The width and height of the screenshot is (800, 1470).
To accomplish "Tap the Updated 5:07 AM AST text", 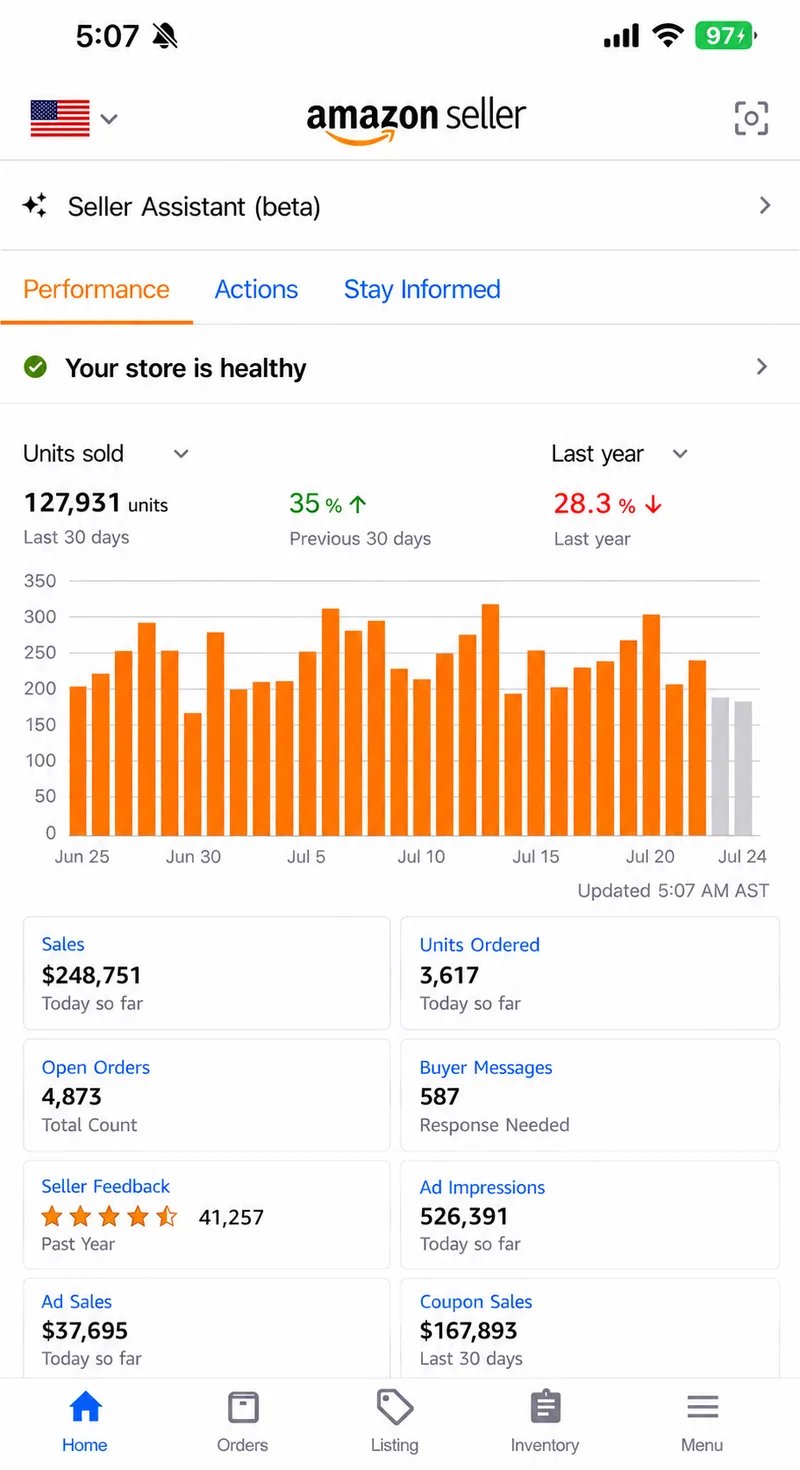I will point(673,890).
